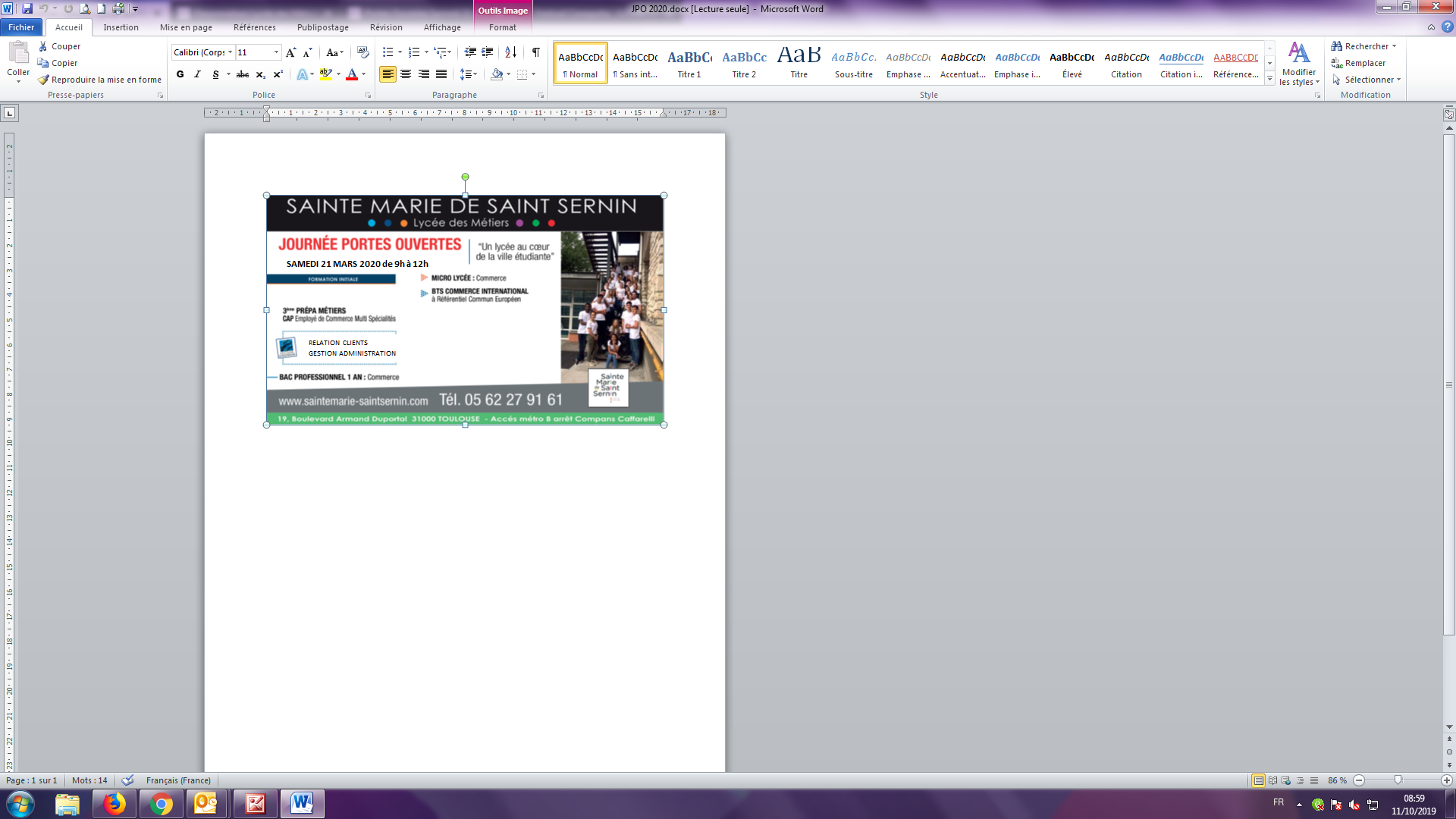Image resolution: width=1456 pixels, height=819 pixels.
Task: Click the bullet list icon
Action: 388,52
